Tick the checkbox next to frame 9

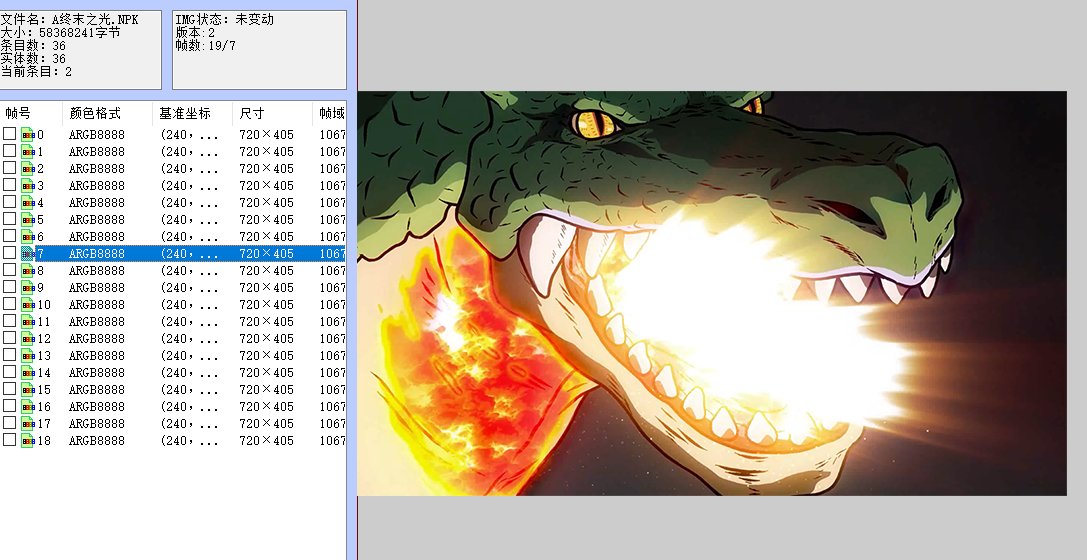9,287
